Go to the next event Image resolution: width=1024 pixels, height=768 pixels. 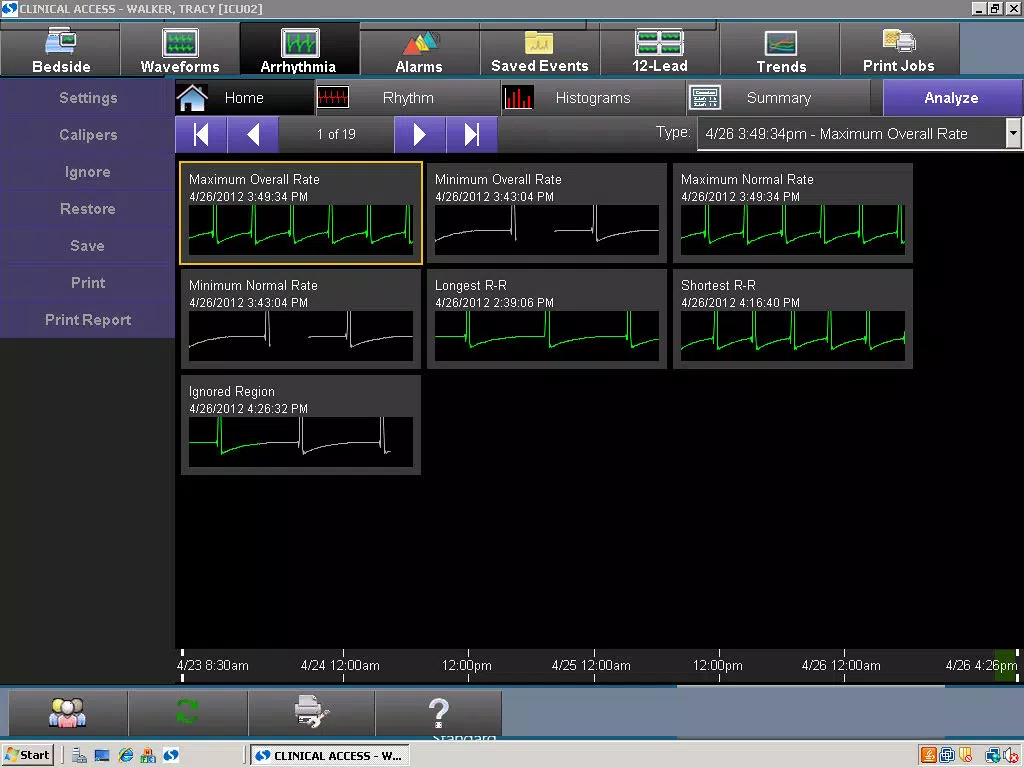(x=420, y=135)
